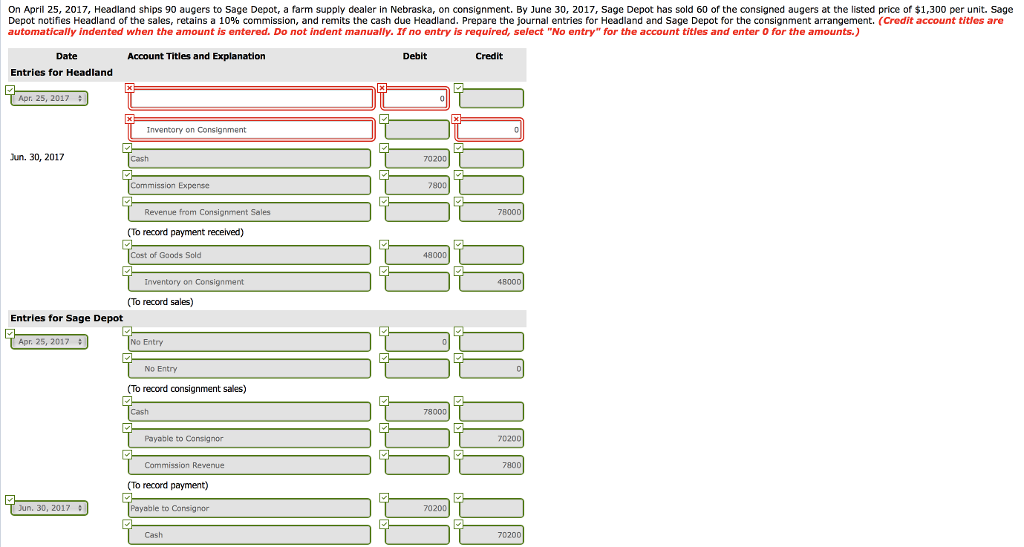Click the green checkmark above the 7800 credit in Commission Revenue row

tap(458, 454)
